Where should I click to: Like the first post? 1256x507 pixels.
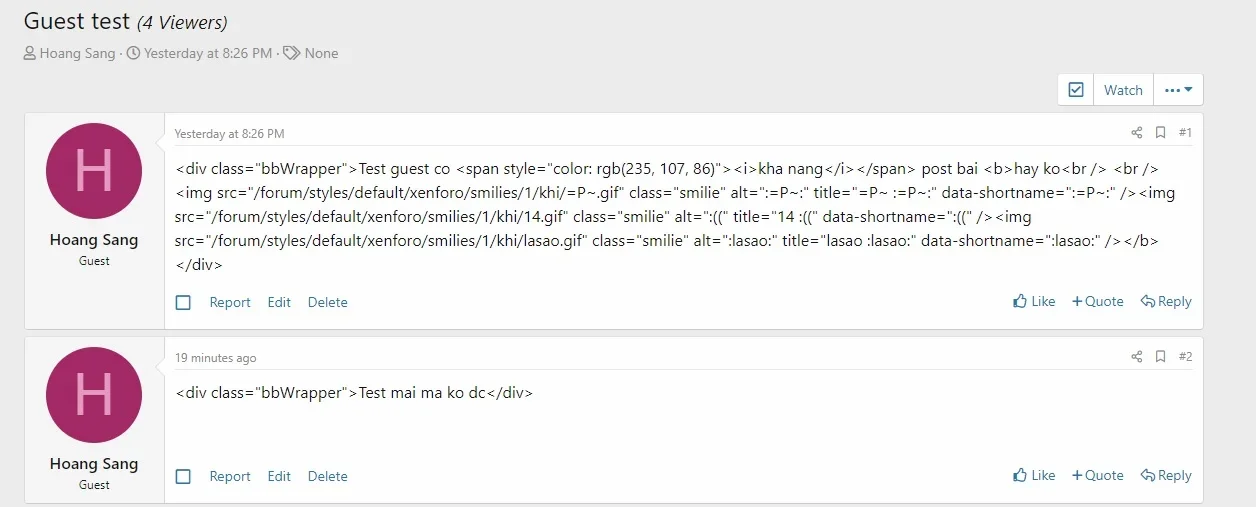coord(1034,301)
